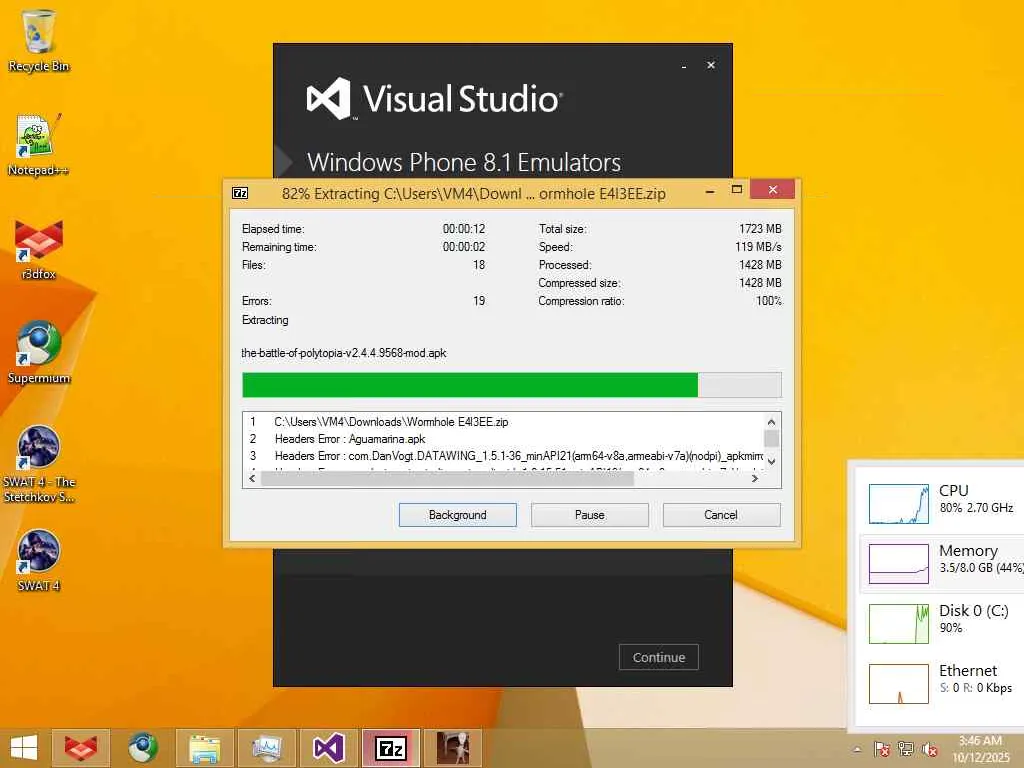Select the Notepad++ desktop shortcut

tap(39, 145)
